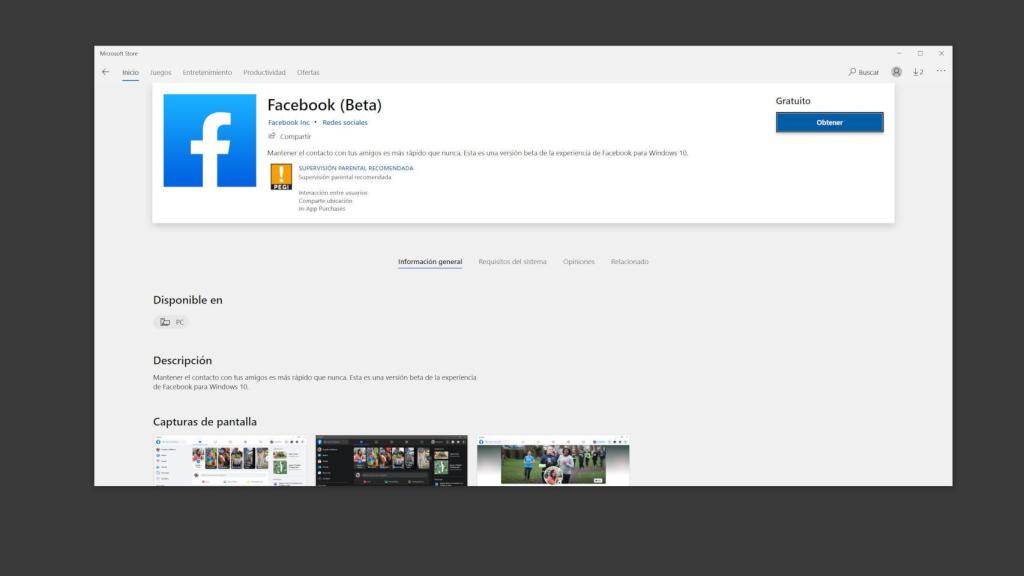Open the Opiniones tab
Screen dimensions: 1024x576
(578, 261)
